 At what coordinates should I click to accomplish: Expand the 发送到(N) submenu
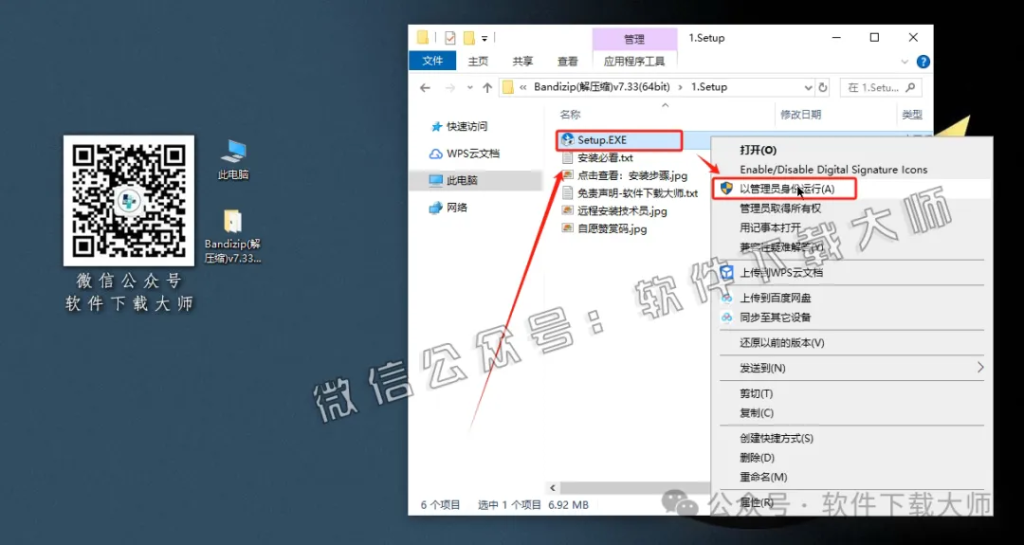pos(851,368)
